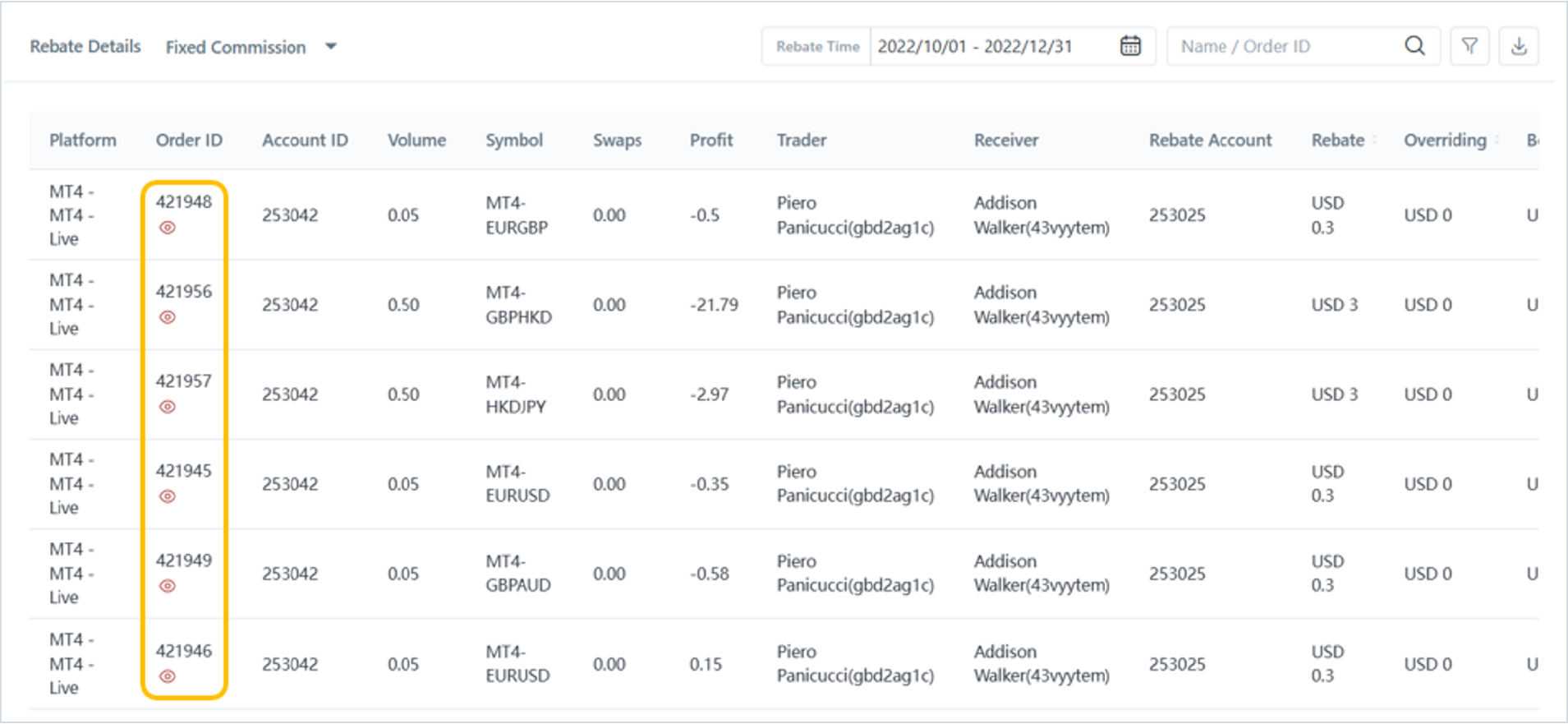Viewport: 1568px width, 724px height.
Task: Click the search magnifier icon
Action: [x=1414, y=46]
